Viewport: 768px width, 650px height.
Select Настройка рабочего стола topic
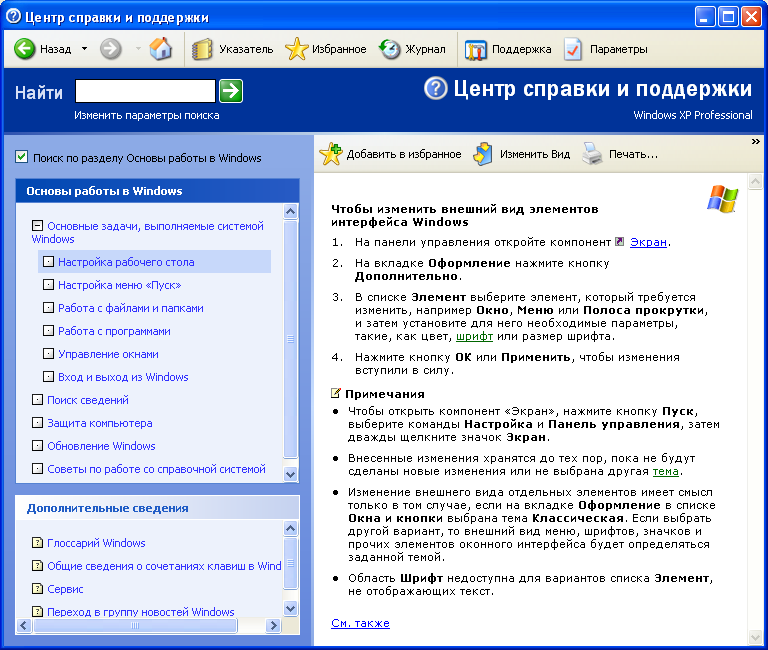(126, 262)
